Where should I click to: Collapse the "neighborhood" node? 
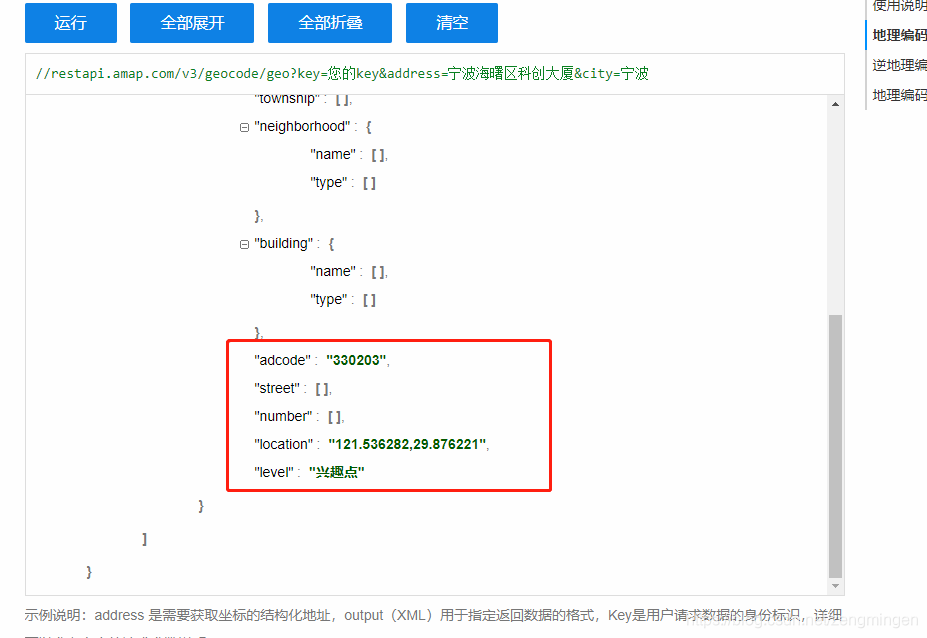click(x=244, y=127)
